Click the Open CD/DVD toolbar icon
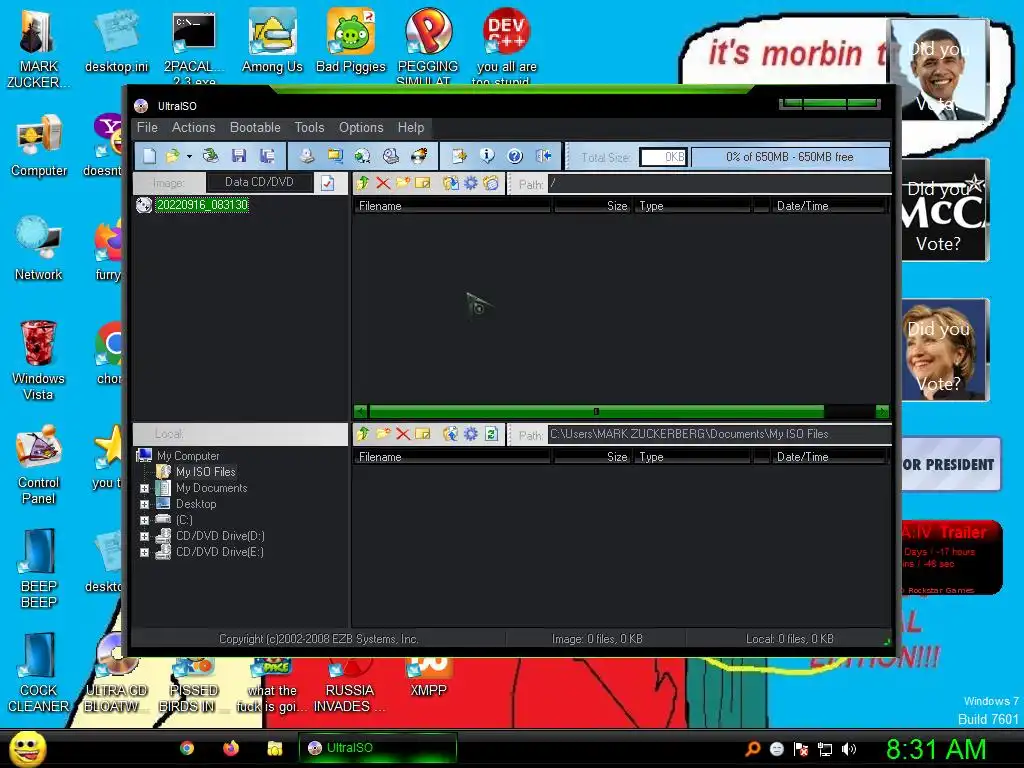The width and height of the screenshot is (1024, 768). (210, 156)
